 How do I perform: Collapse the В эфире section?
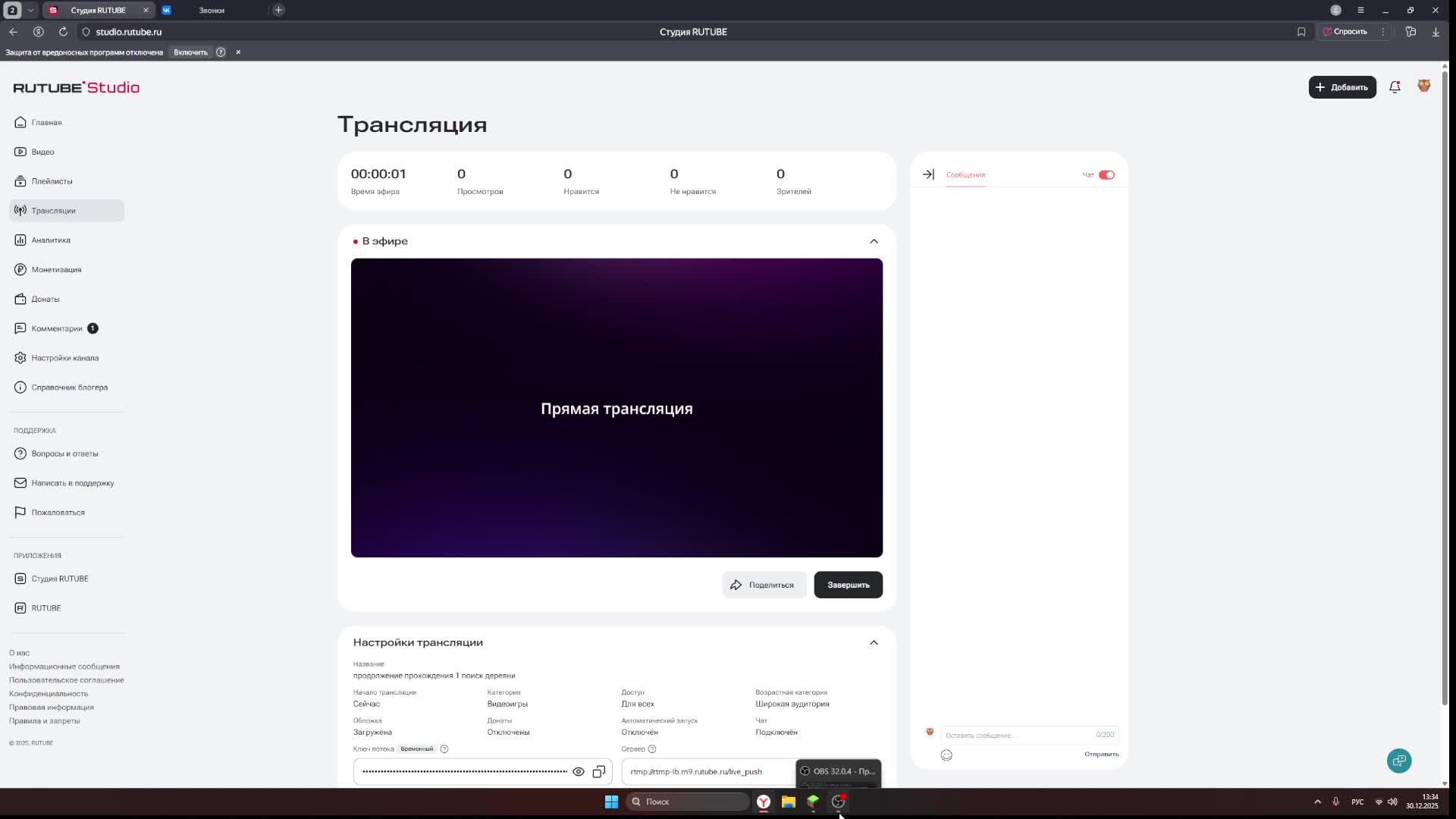874,241
